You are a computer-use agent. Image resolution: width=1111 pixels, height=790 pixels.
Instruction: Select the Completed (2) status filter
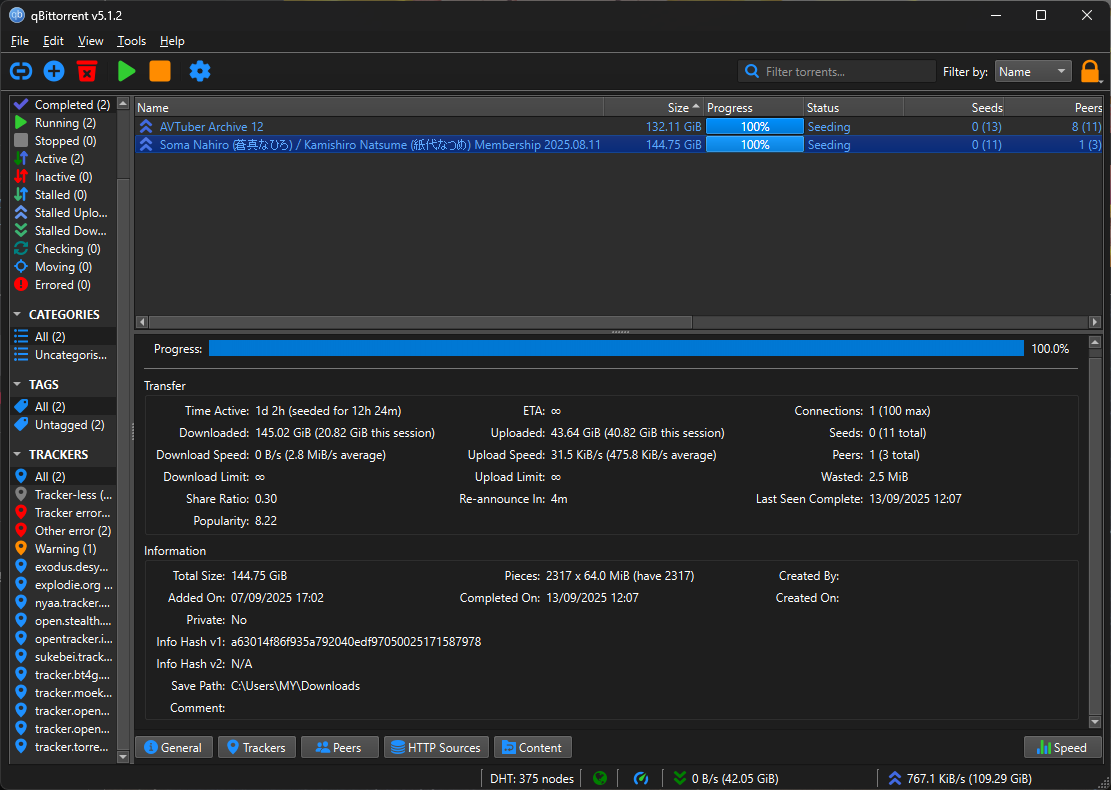(62, 105)
